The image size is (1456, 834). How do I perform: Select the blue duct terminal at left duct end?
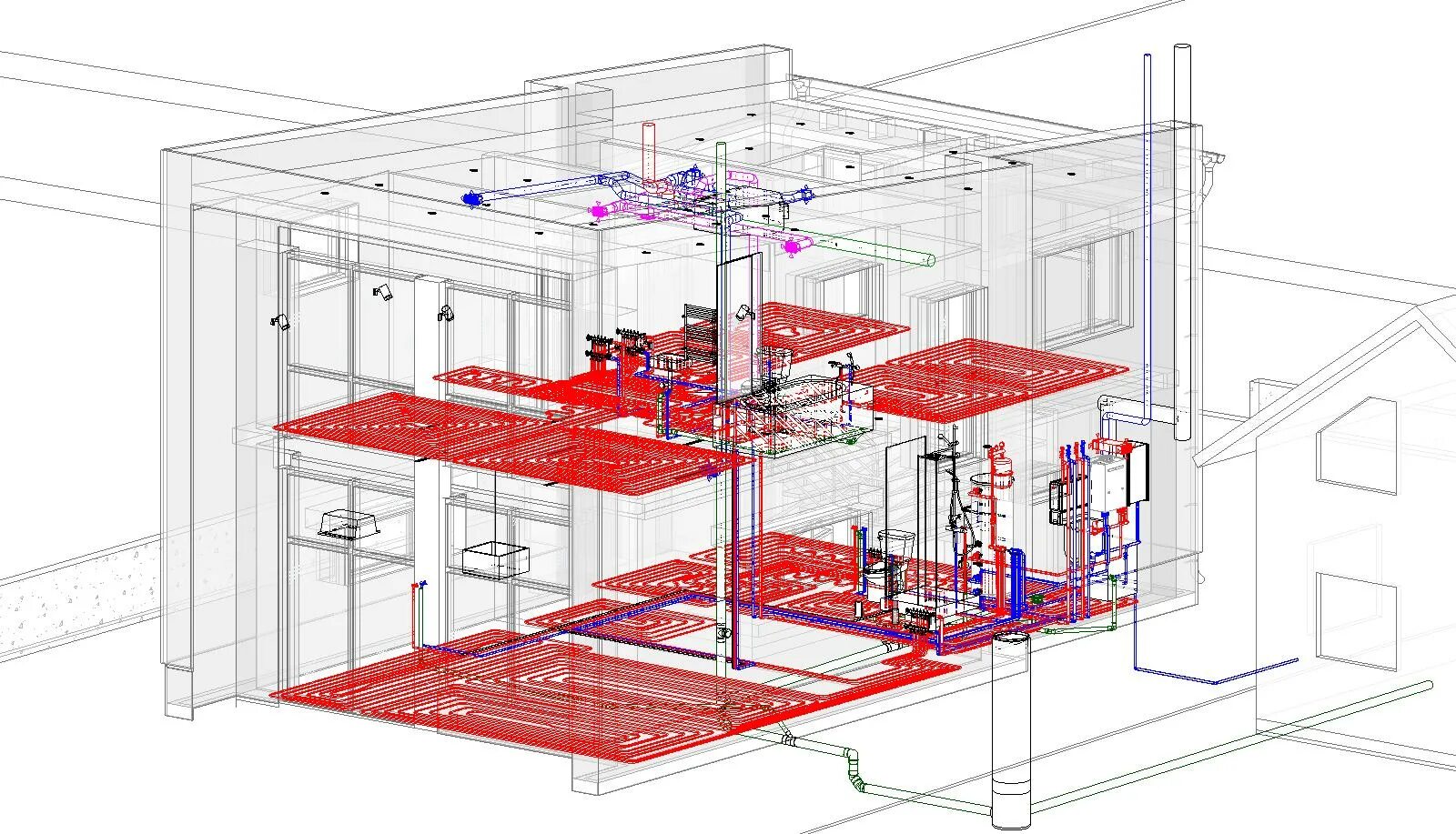[x=471, y=198]
